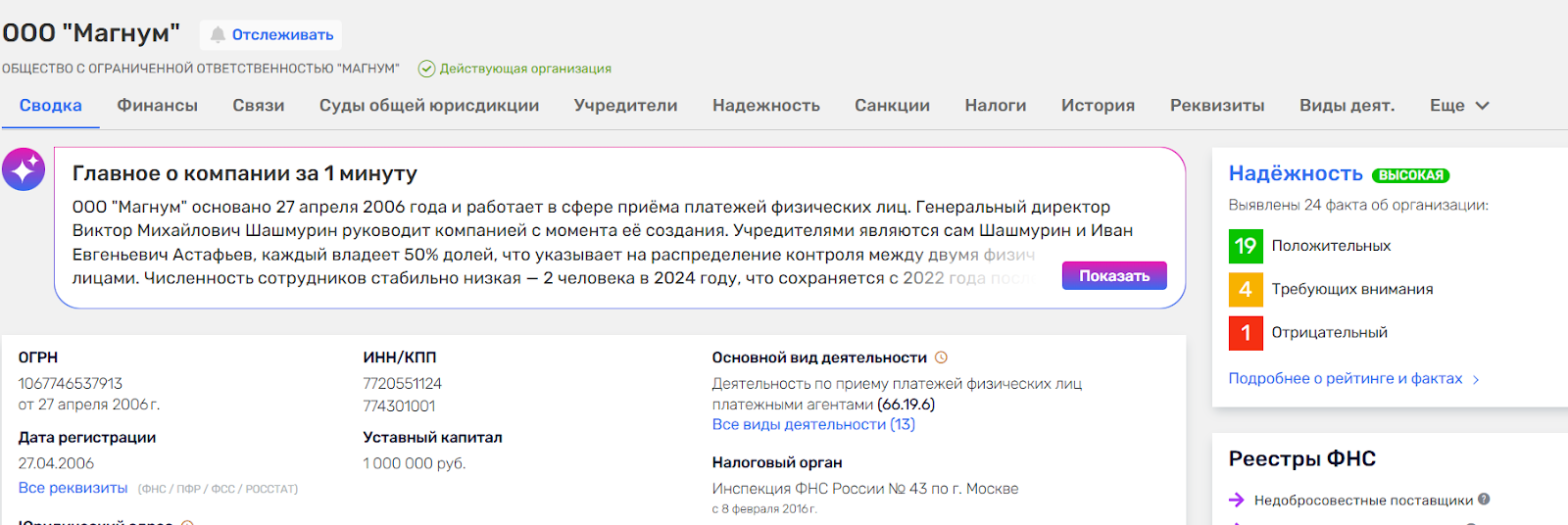The height and width of the screenshot is (525, 1568).
Task: Open the Учредители tab
Action: click(x=625, y=106)
